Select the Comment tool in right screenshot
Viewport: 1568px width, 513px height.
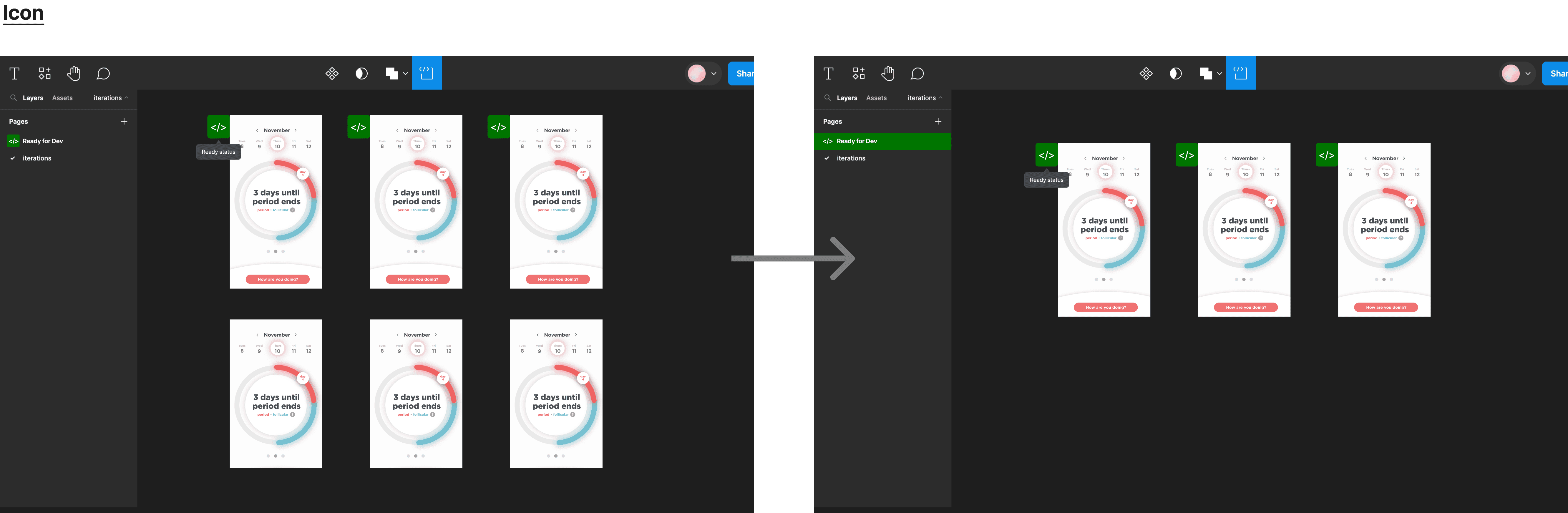pyautogui.click(x=917, y=74)
